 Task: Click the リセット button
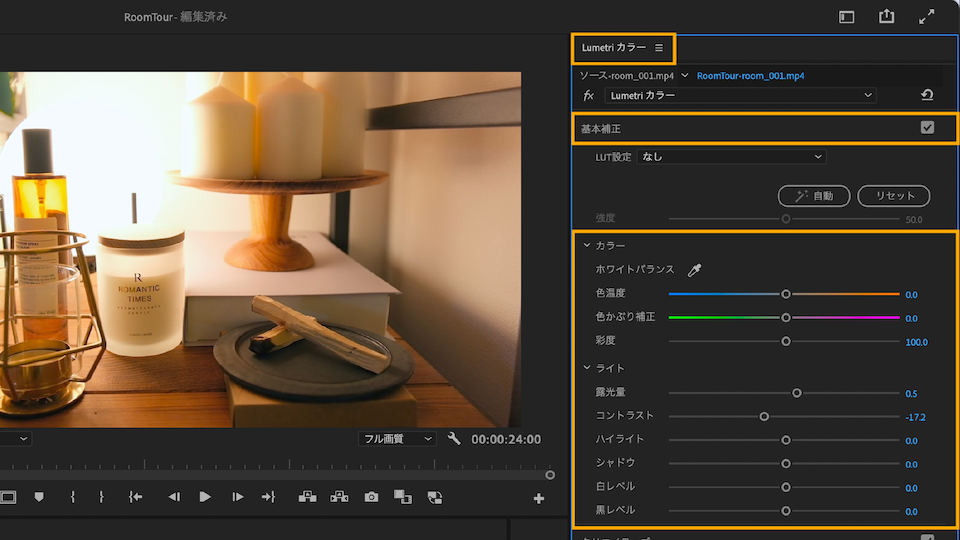click(x=894, y=196)
